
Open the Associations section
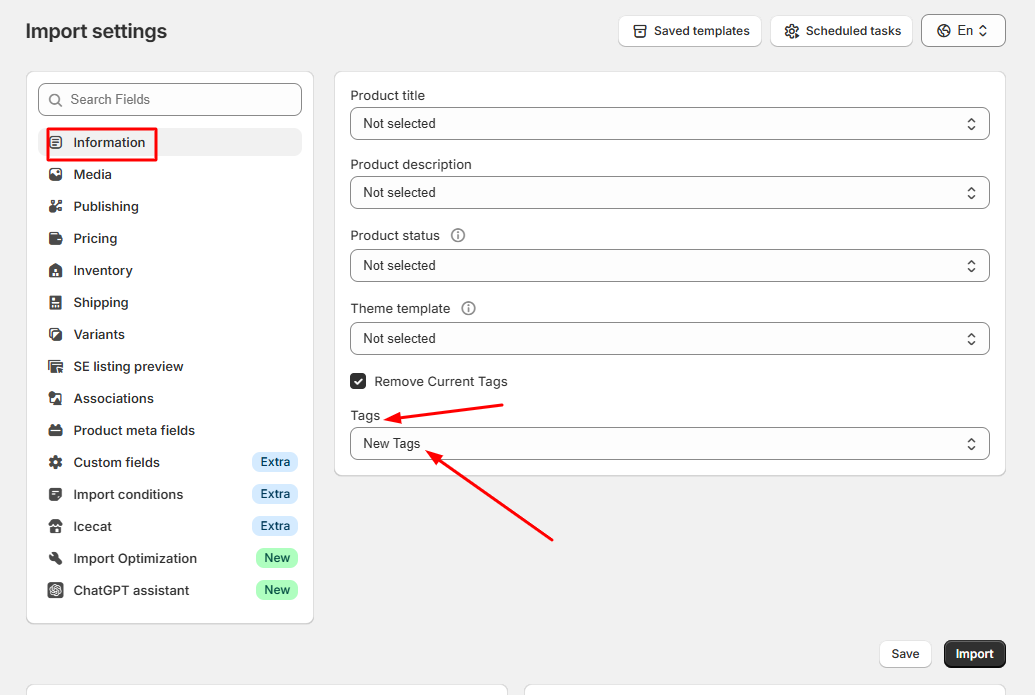coord(170,399)
